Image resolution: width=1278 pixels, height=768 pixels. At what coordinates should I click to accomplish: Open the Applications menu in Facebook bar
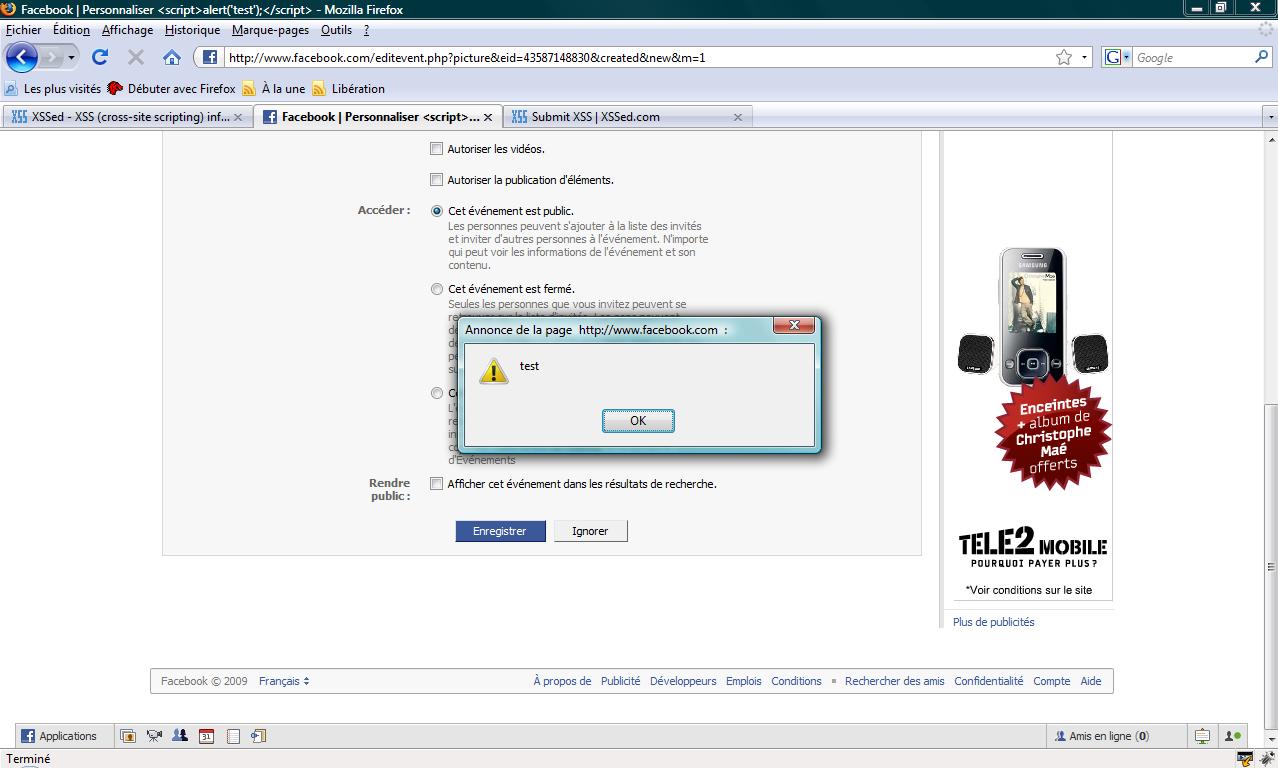point(59,736)
